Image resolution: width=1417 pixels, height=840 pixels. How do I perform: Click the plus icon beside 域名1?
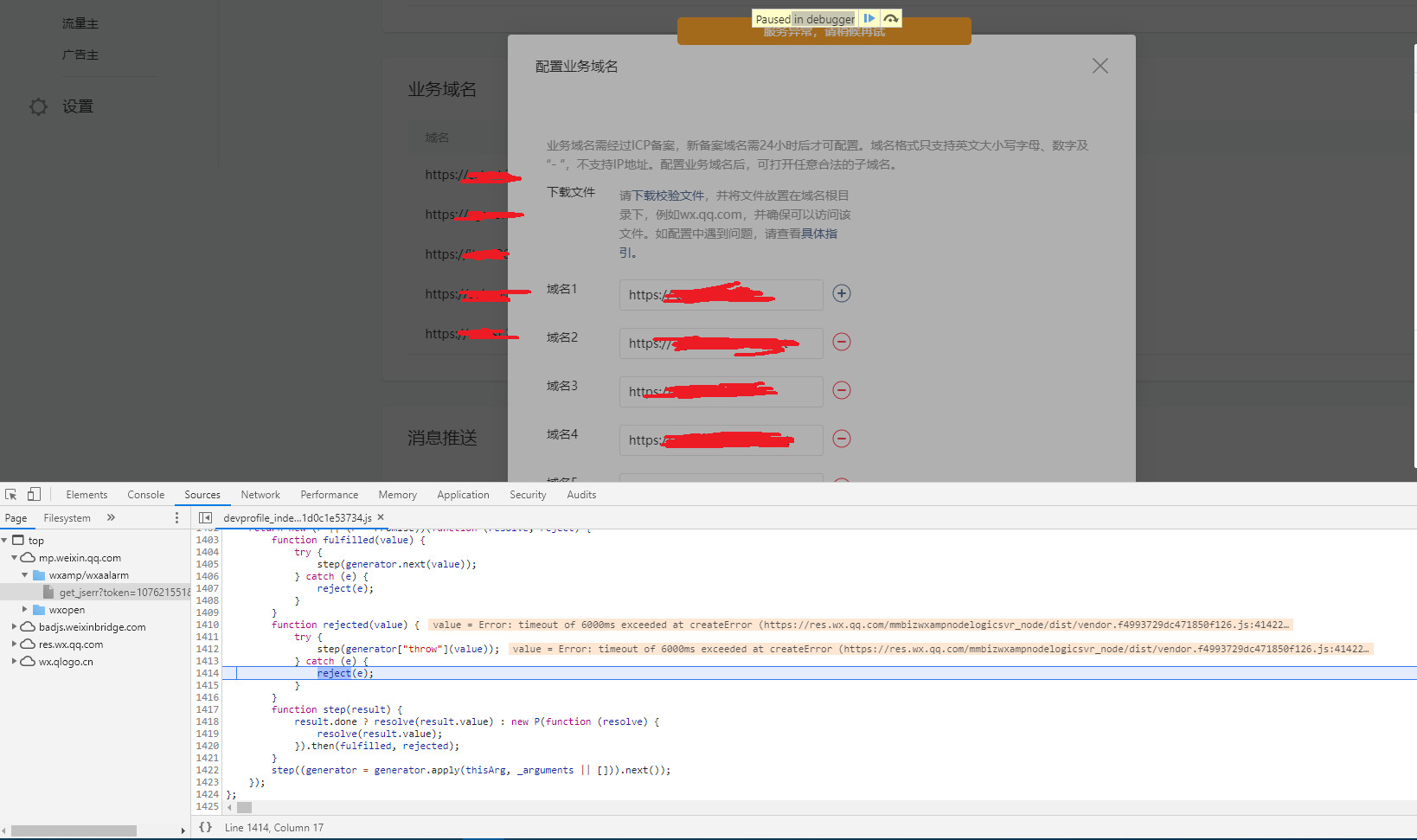[x=842, y=293]
